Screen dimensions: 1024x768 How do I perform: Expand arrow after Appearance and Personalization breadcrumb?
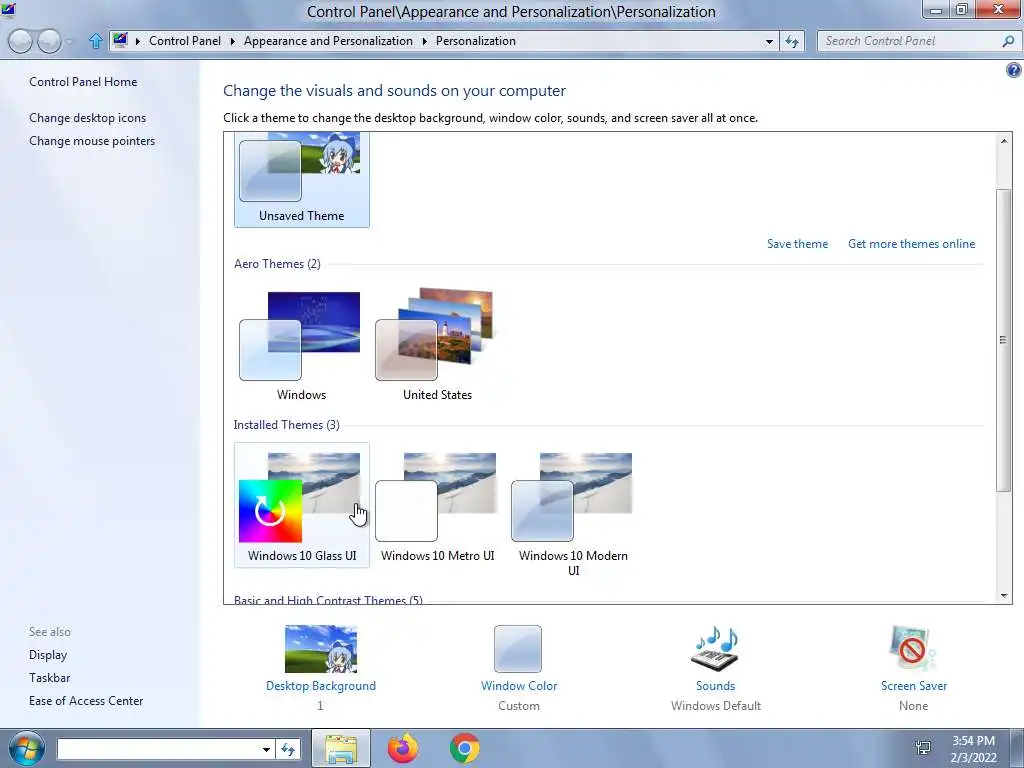point(424,41)
